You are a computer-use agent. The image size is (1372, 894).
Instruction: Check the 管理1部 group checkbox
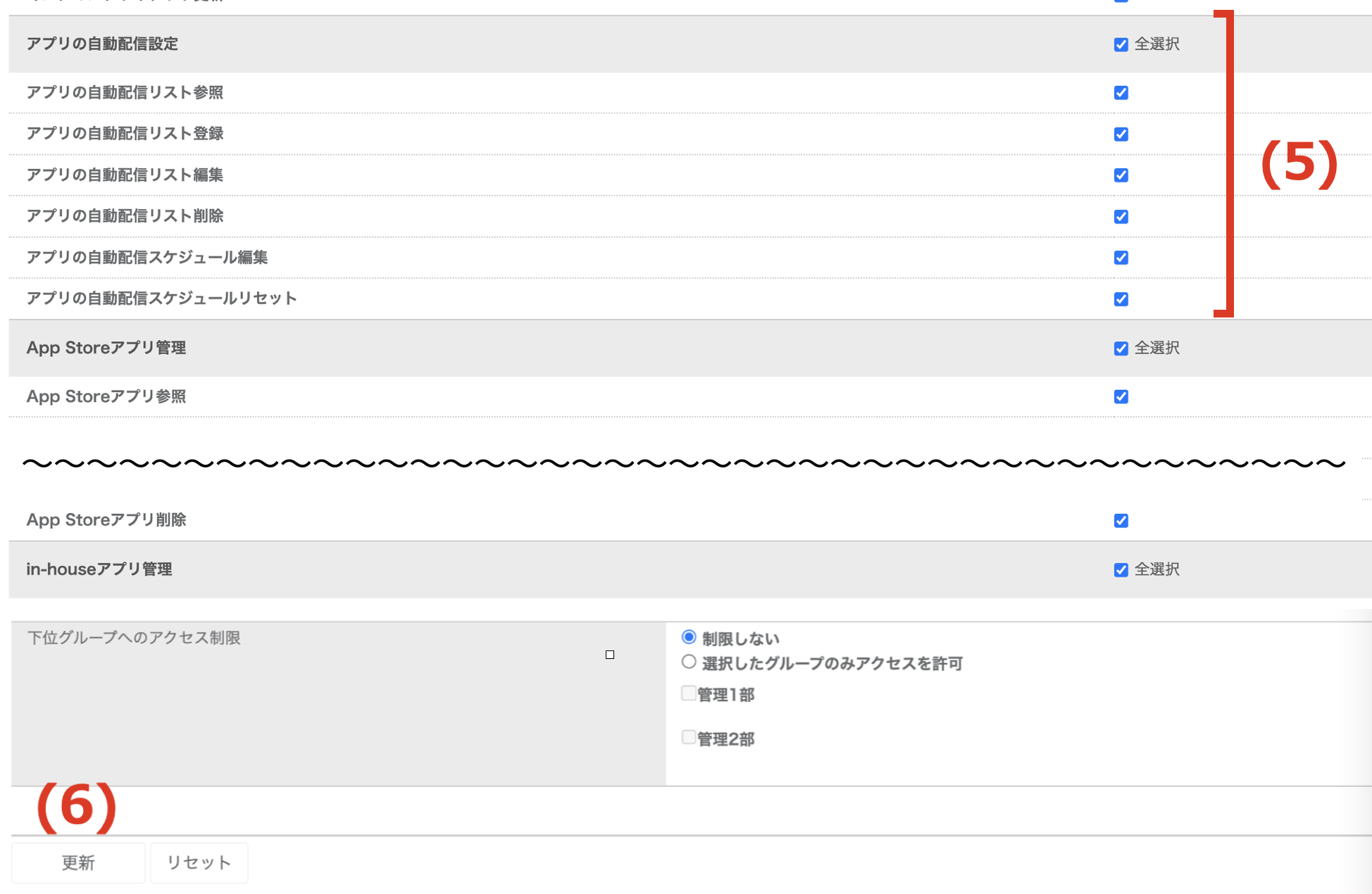tap(689, 693)
